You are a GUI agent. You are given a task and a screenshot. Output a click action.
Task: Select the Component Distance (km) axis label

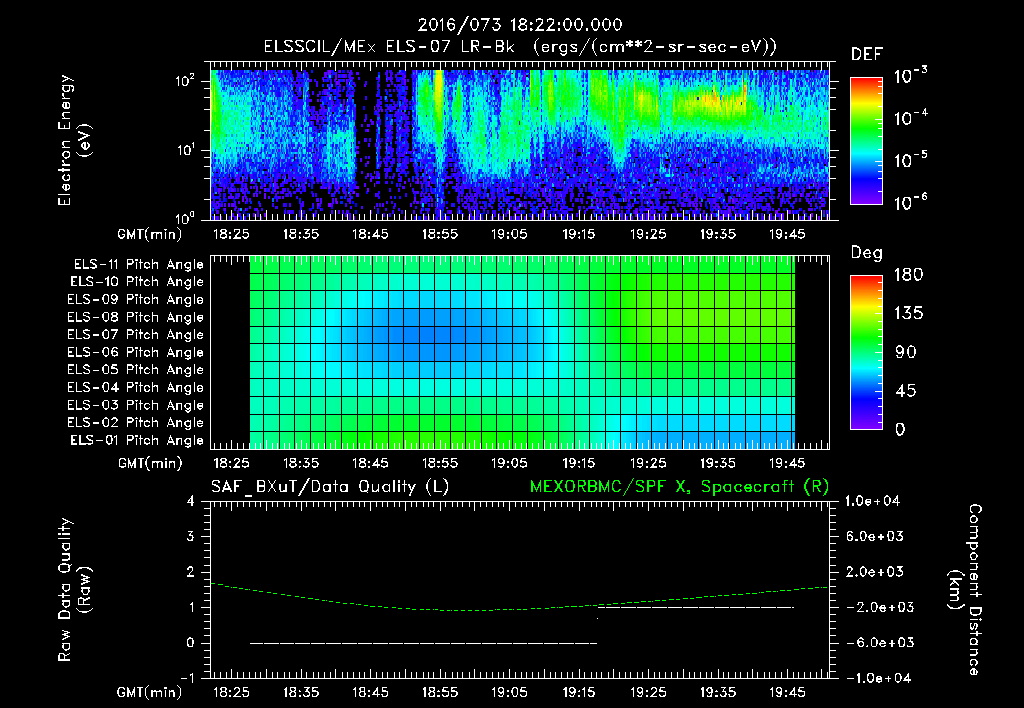(965, 590)
